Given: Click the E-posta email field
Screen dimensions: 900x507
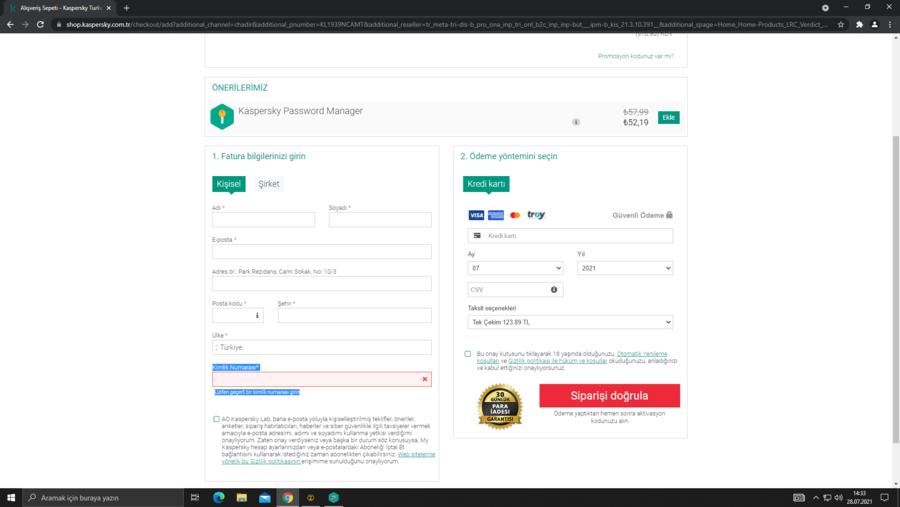Looking at the screenshot, I should tap(321, 251).
